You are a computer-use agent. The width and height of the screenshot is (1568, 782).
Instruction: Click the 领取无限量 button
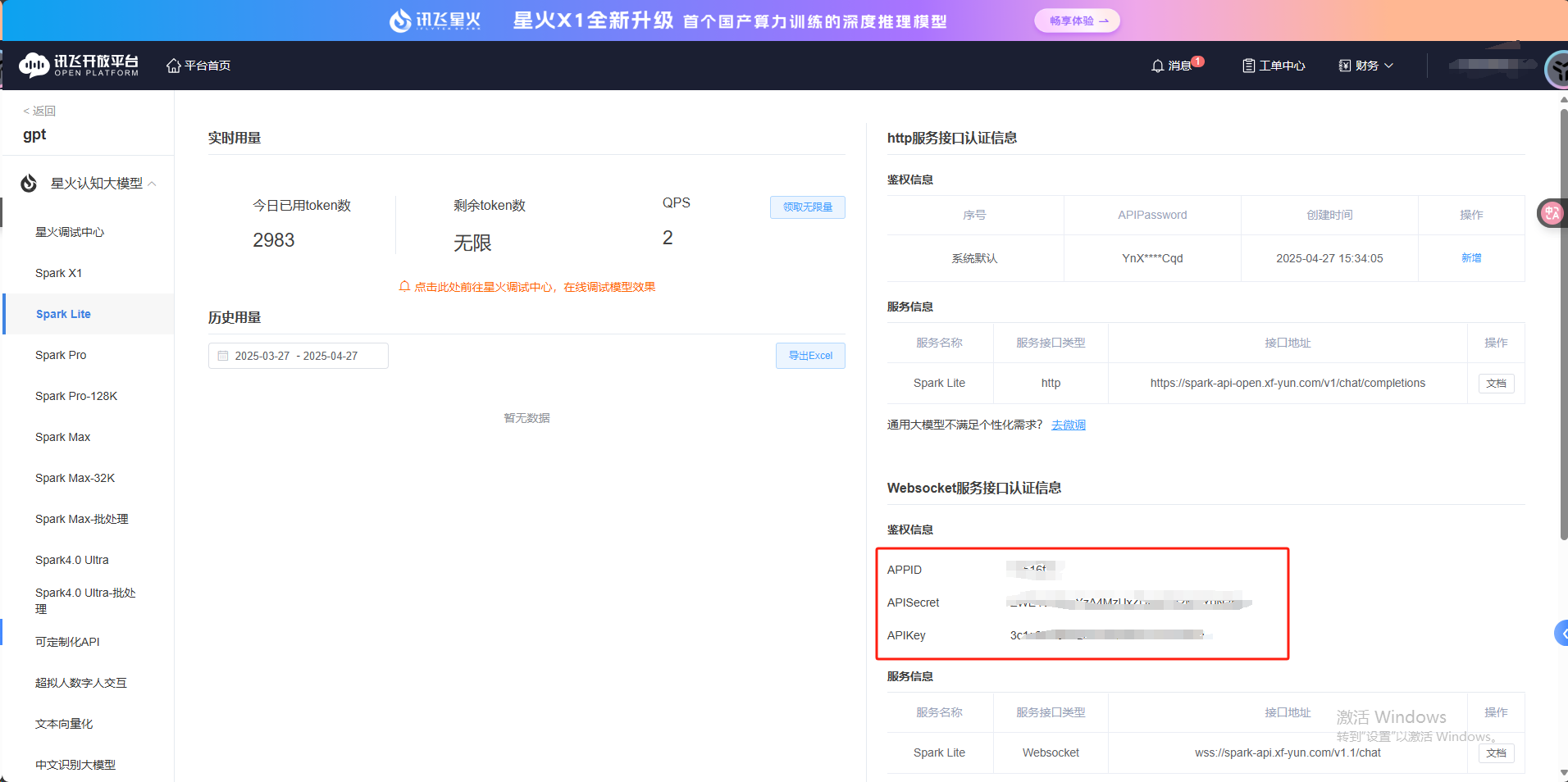807,207
